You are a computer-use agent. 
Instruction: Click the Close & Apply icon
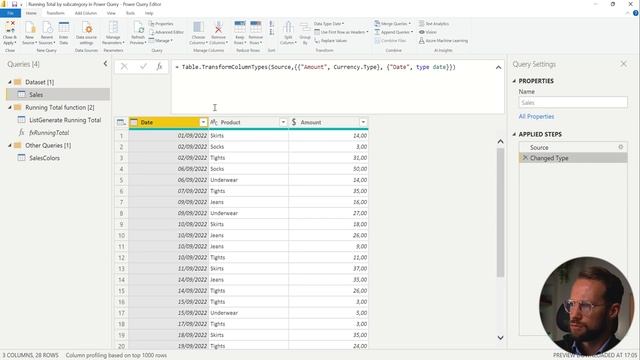[10, 28]
